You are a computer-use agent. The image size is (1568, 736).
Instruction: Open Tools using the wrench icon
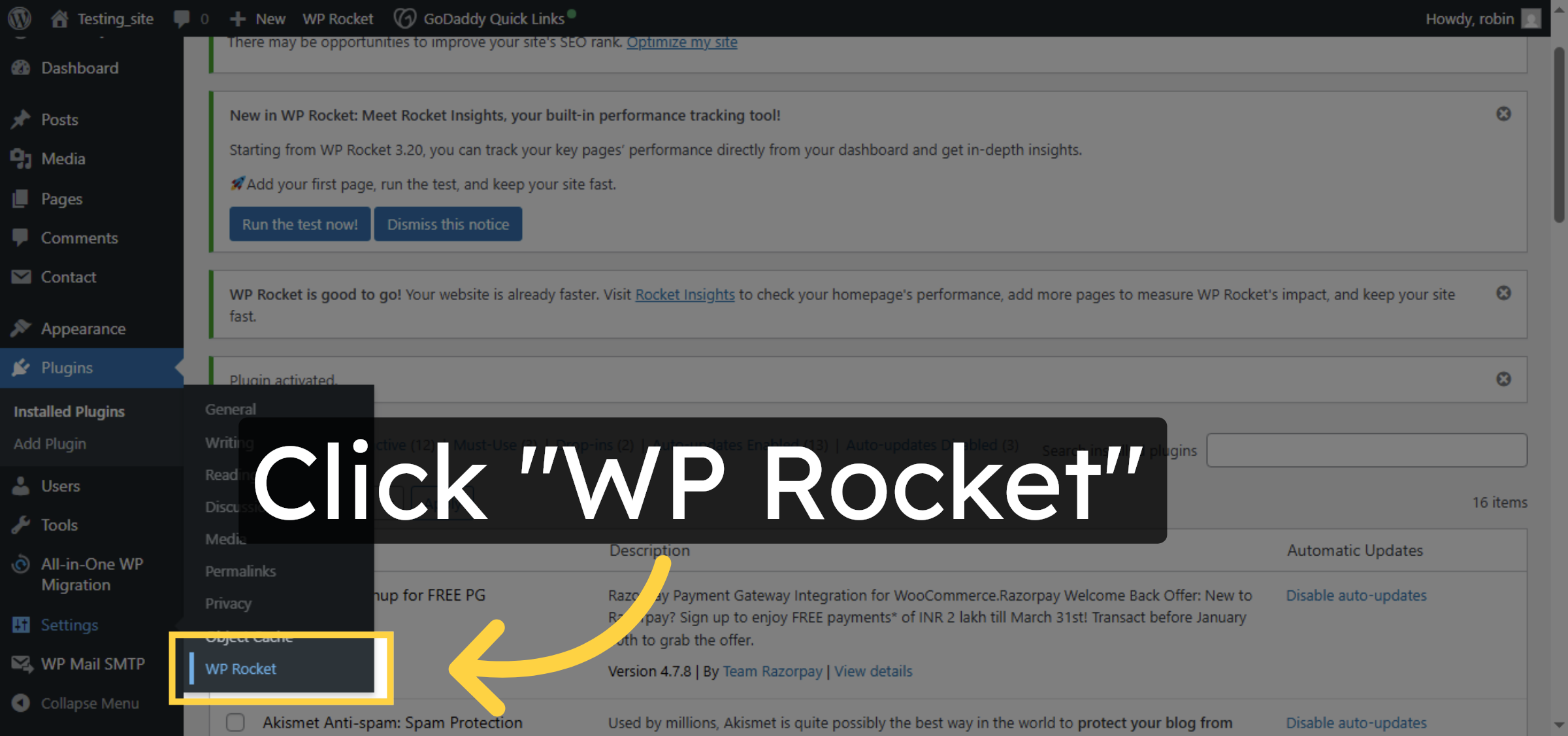tap(22, 524)
